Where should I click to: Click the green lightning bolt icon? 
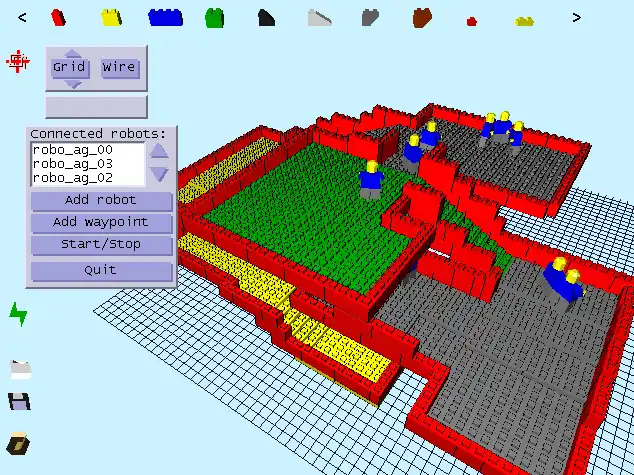click(x=18, y=314)
